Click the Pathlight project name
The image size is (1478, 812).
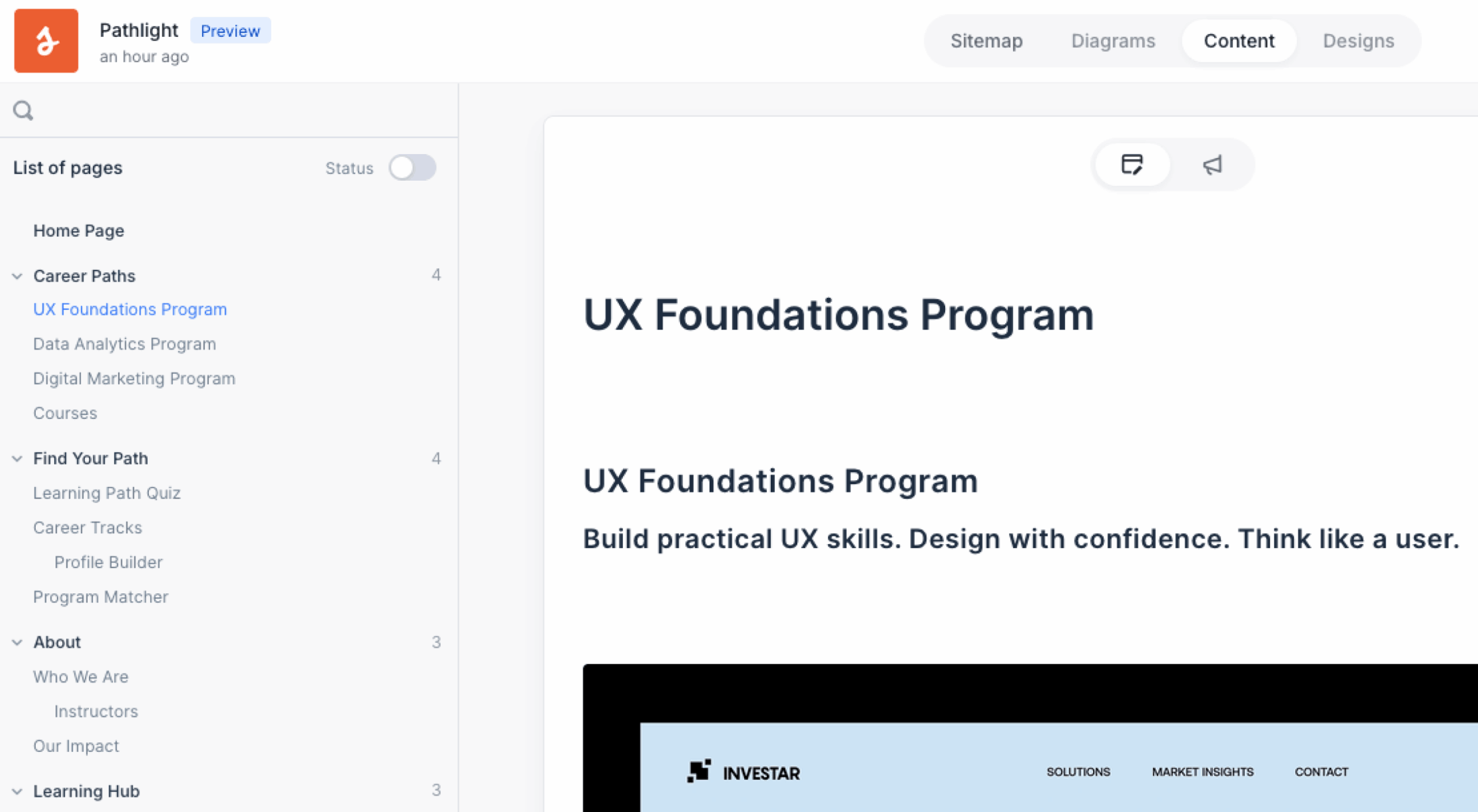point(139,30)
